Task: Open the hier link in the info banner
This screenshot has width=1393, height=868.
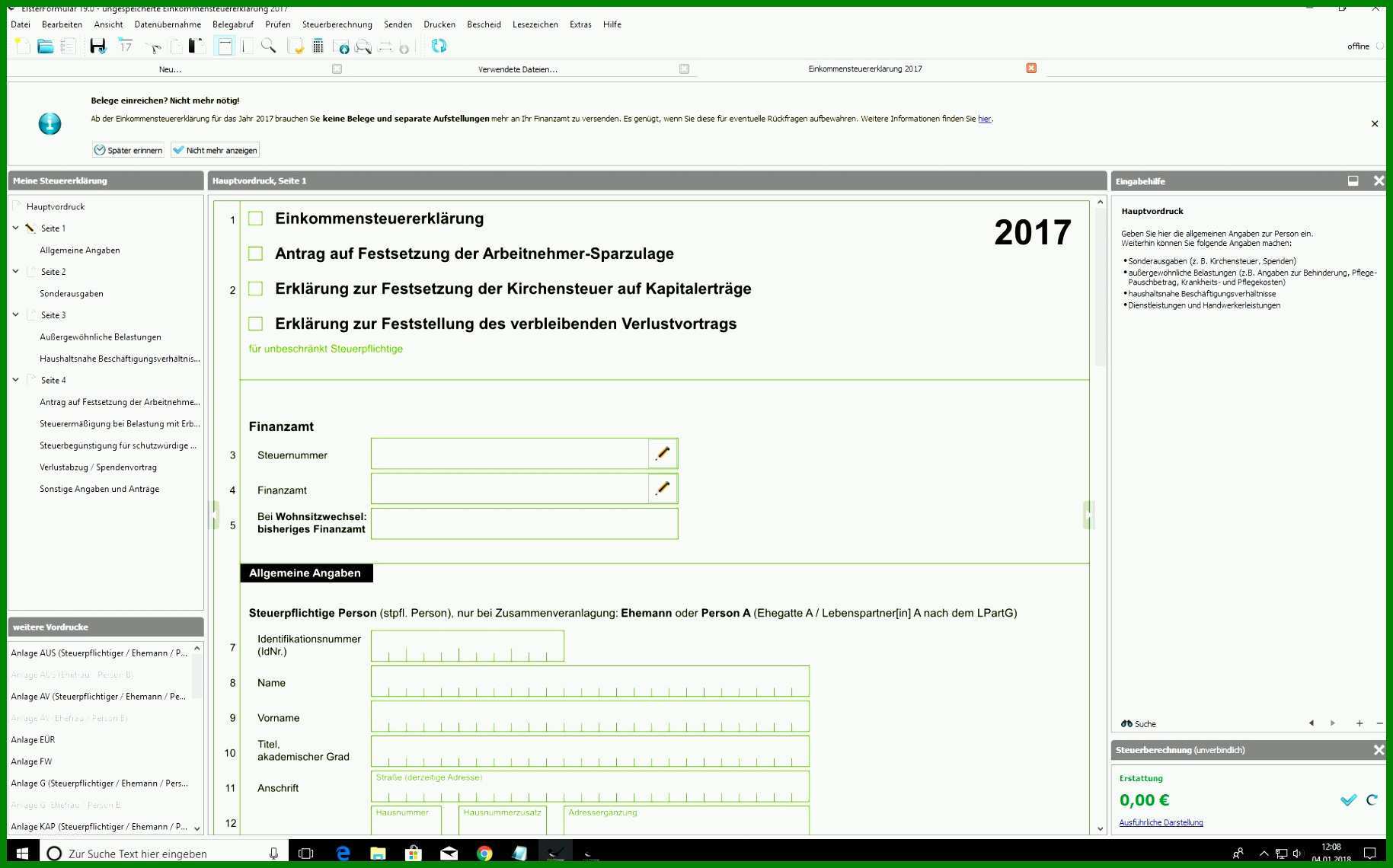Action: pos(984,119)
